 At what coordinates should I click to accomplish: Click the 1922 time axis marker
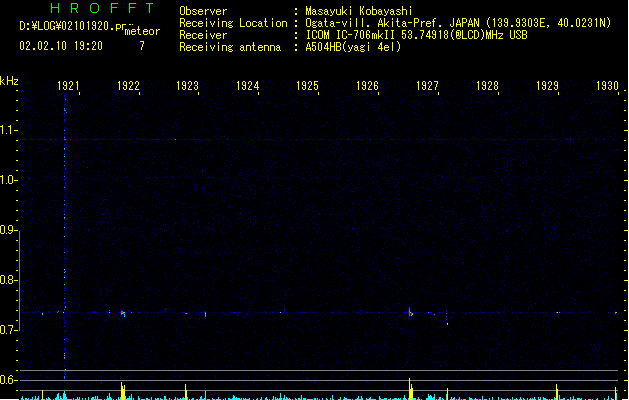pyautogui.click(x=128, y=86)
